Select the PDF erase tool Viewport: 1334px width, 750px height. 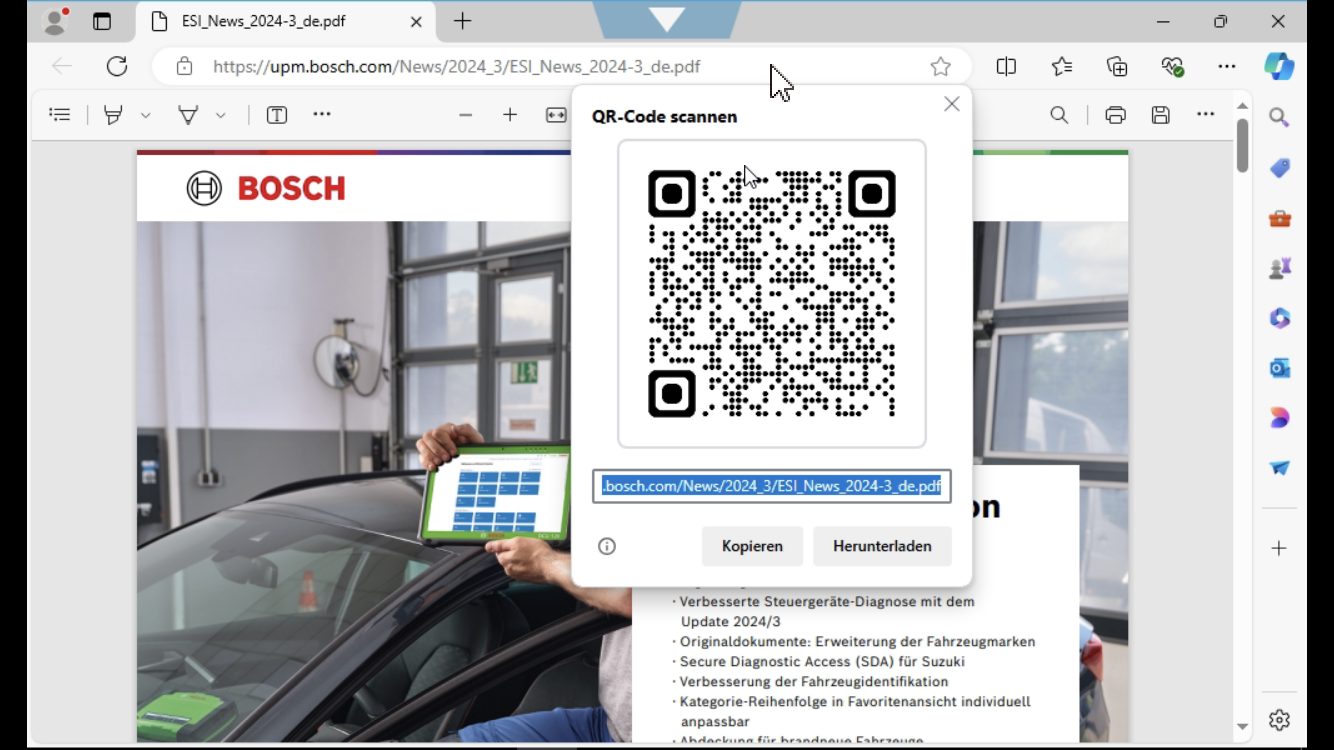[x=188, y=115]
